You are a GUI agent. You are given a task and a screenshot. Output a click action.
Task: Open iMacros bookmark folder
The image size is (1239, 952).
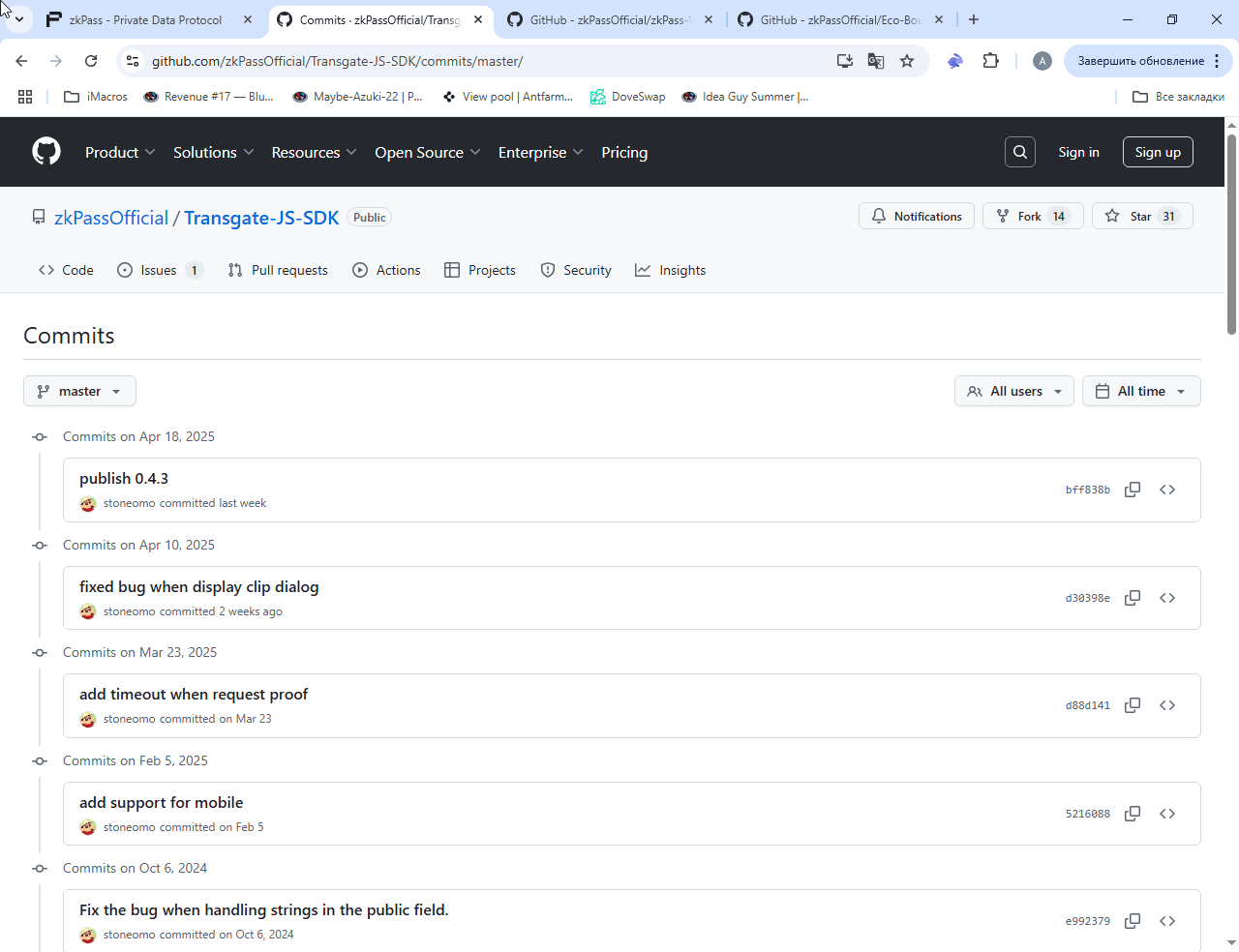coord(95,97)
